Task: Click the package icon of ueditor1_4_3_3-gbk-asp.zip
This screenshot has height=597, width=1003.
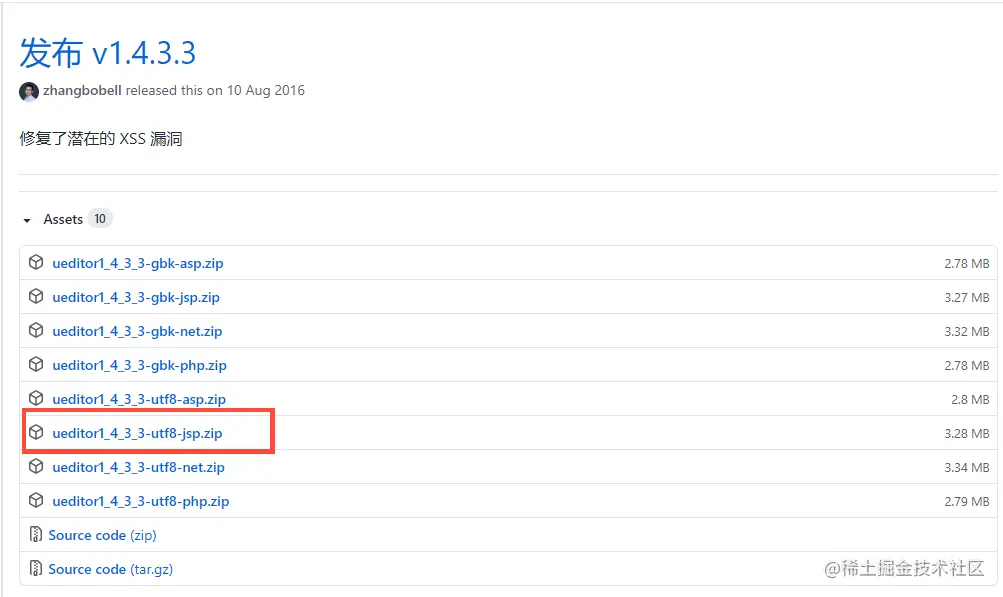Action: pyautogui.click(x=36, y=262)
